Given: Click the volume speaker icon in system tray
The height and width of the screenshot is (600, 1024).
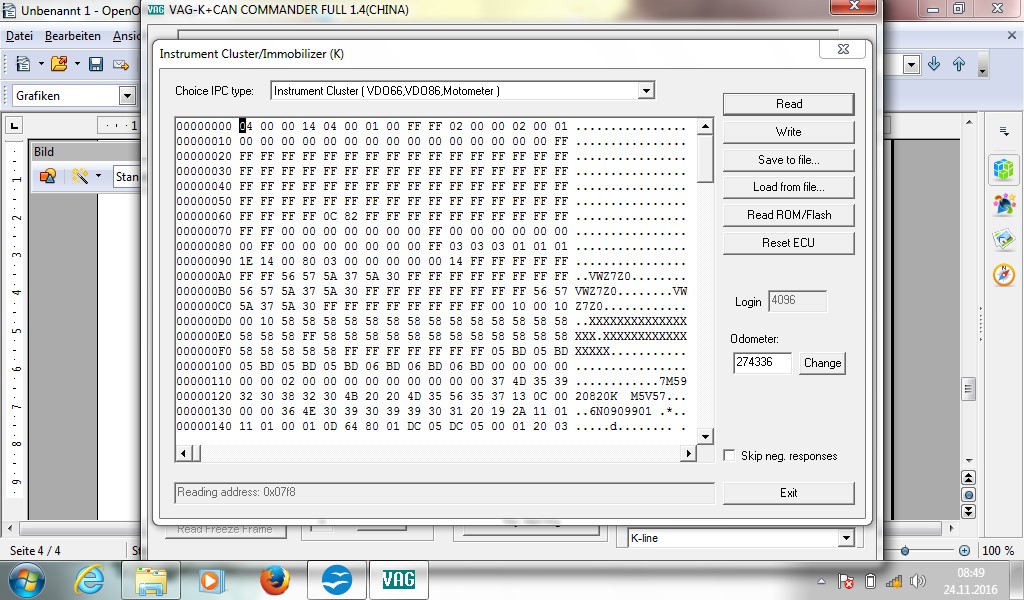Looking at the screenshot, I should [917, 580].
